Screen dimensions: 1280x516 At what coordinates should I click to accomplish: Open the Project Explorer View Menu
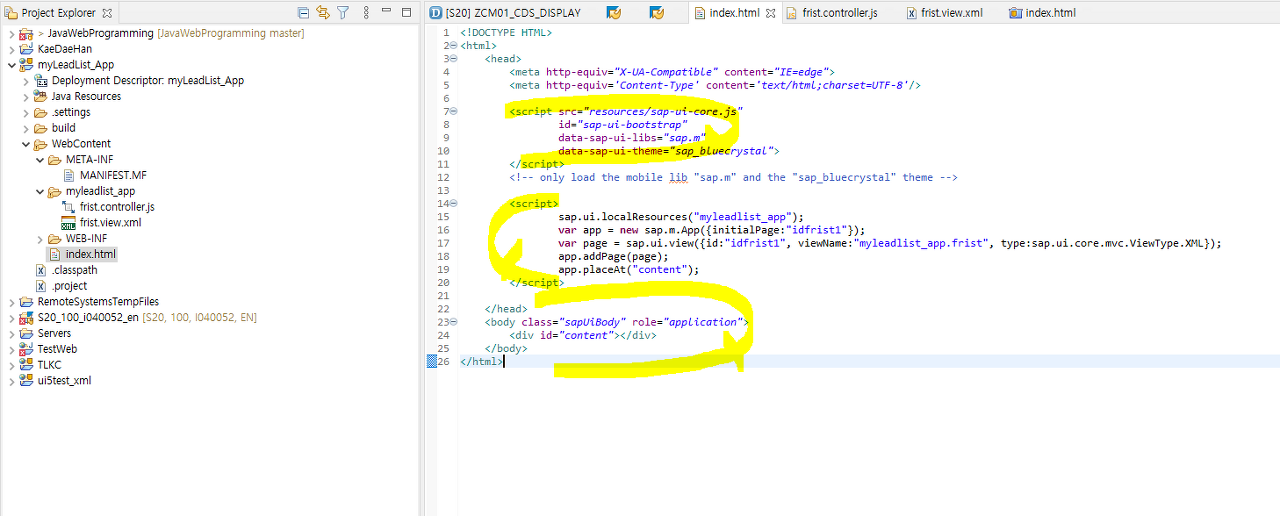click(366, 13)
